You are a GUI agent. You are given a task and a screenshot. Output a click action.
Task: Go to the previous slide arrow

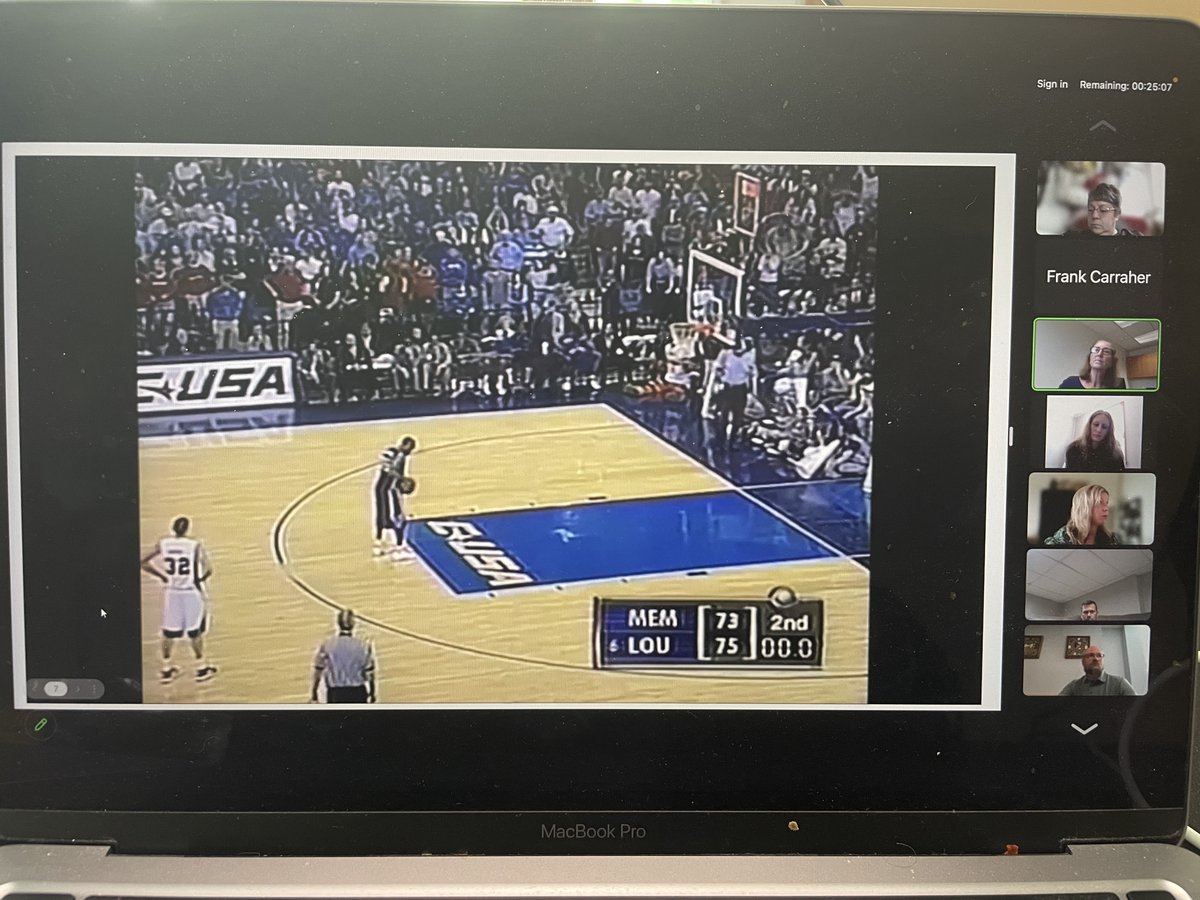point(35,688)
